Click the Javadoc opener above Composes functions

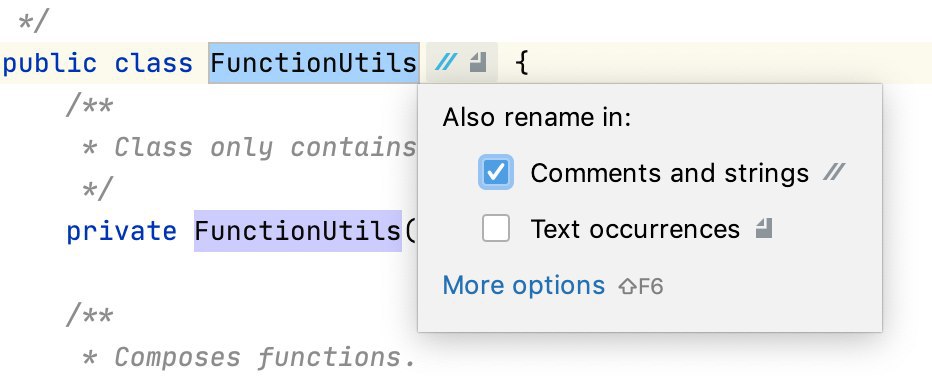(89, 315)
